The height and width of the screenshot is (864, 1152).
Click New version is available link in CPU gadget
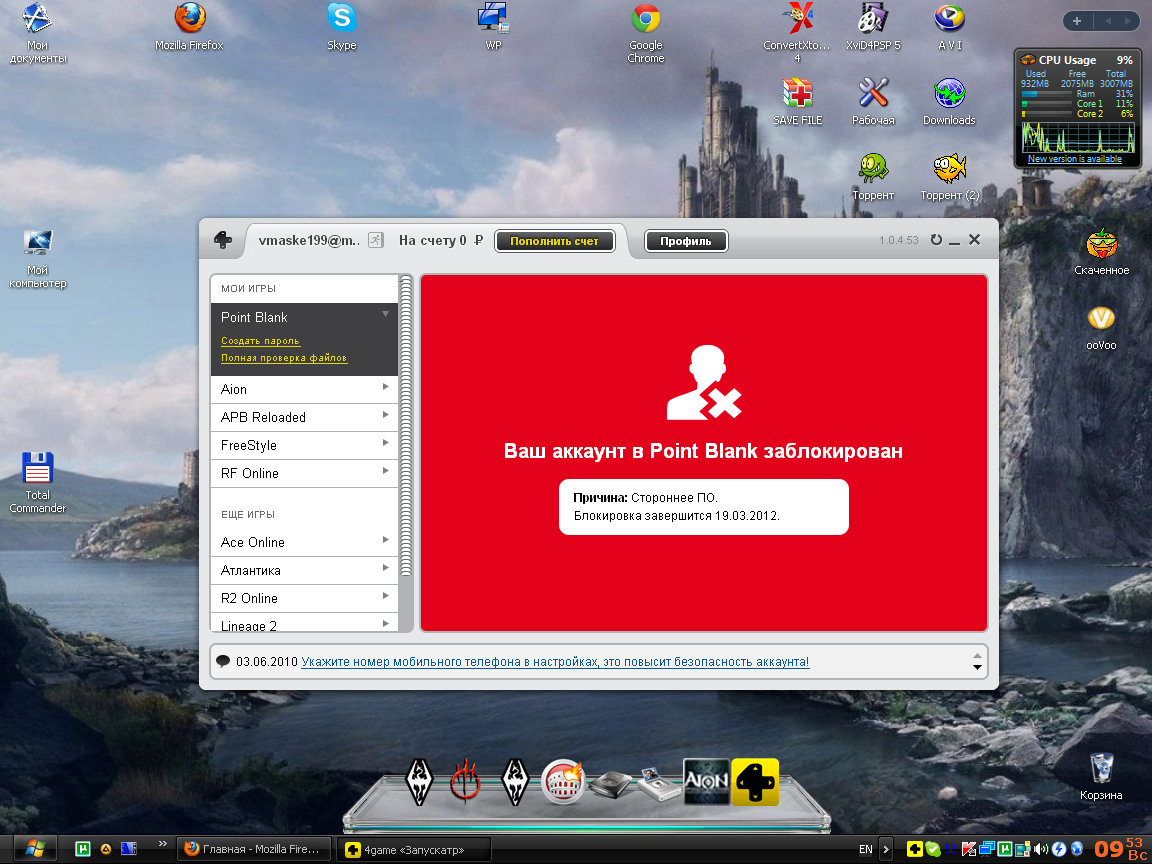[1075, 159]
